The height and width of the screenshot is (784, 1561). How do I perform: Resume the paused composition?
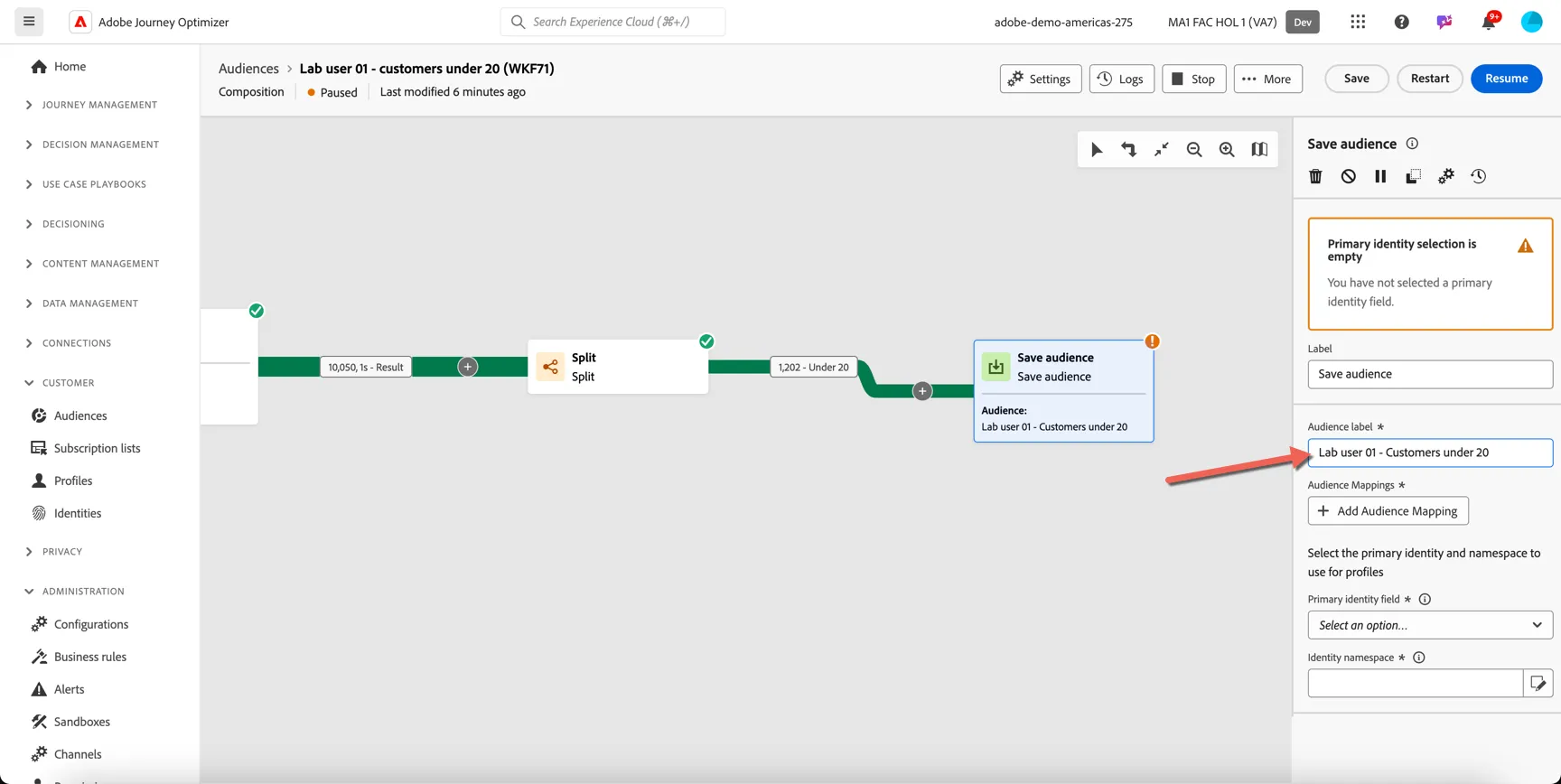tap(1506, 79)
